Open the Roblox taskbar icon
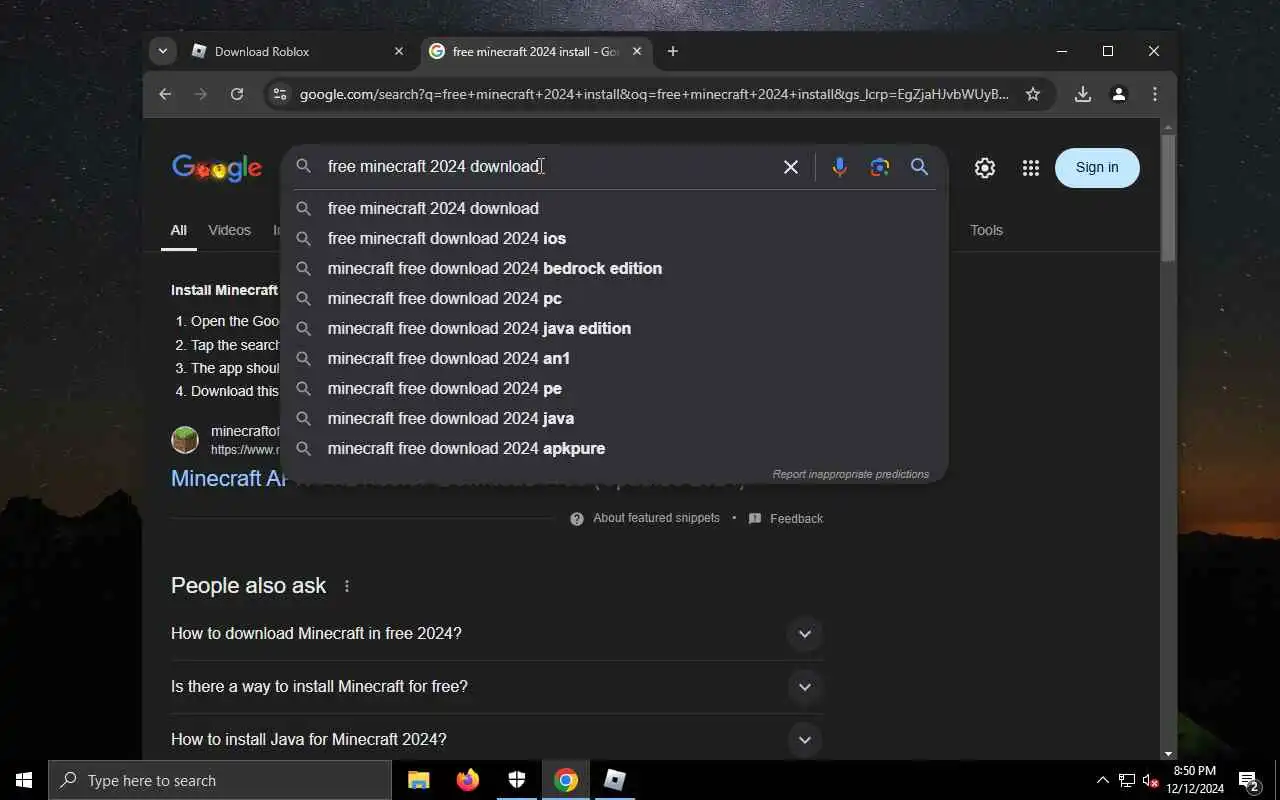 point(614,780)
